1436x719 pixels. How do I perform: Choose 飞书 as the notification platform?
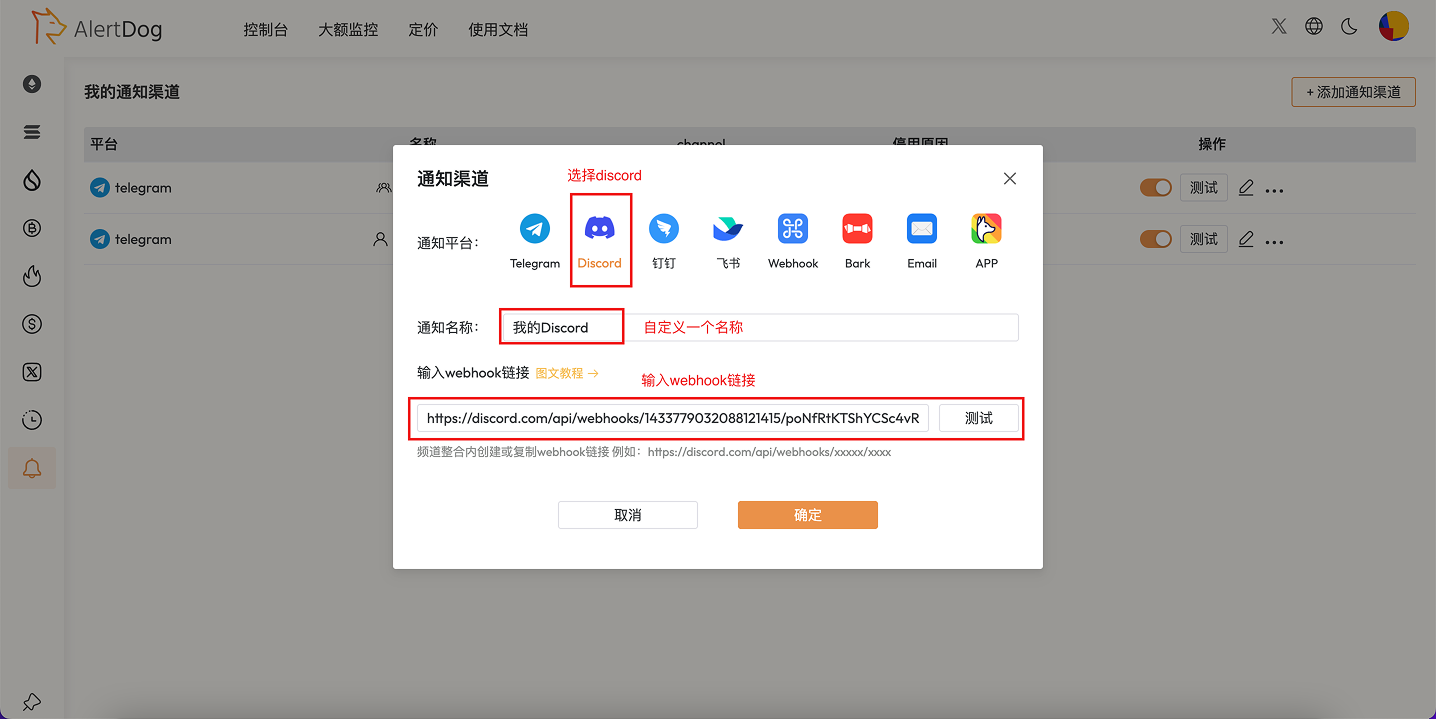728,229
